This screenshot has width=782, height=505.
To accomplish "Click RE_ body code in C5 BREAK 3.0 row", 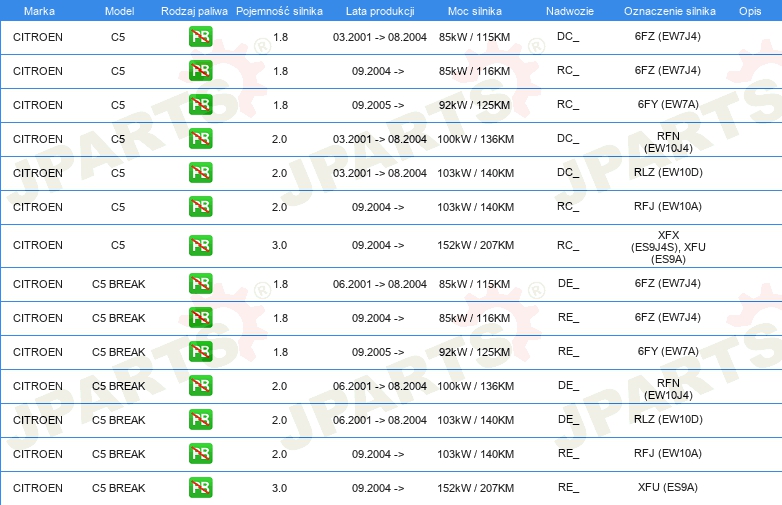I will tap(569, 487).
